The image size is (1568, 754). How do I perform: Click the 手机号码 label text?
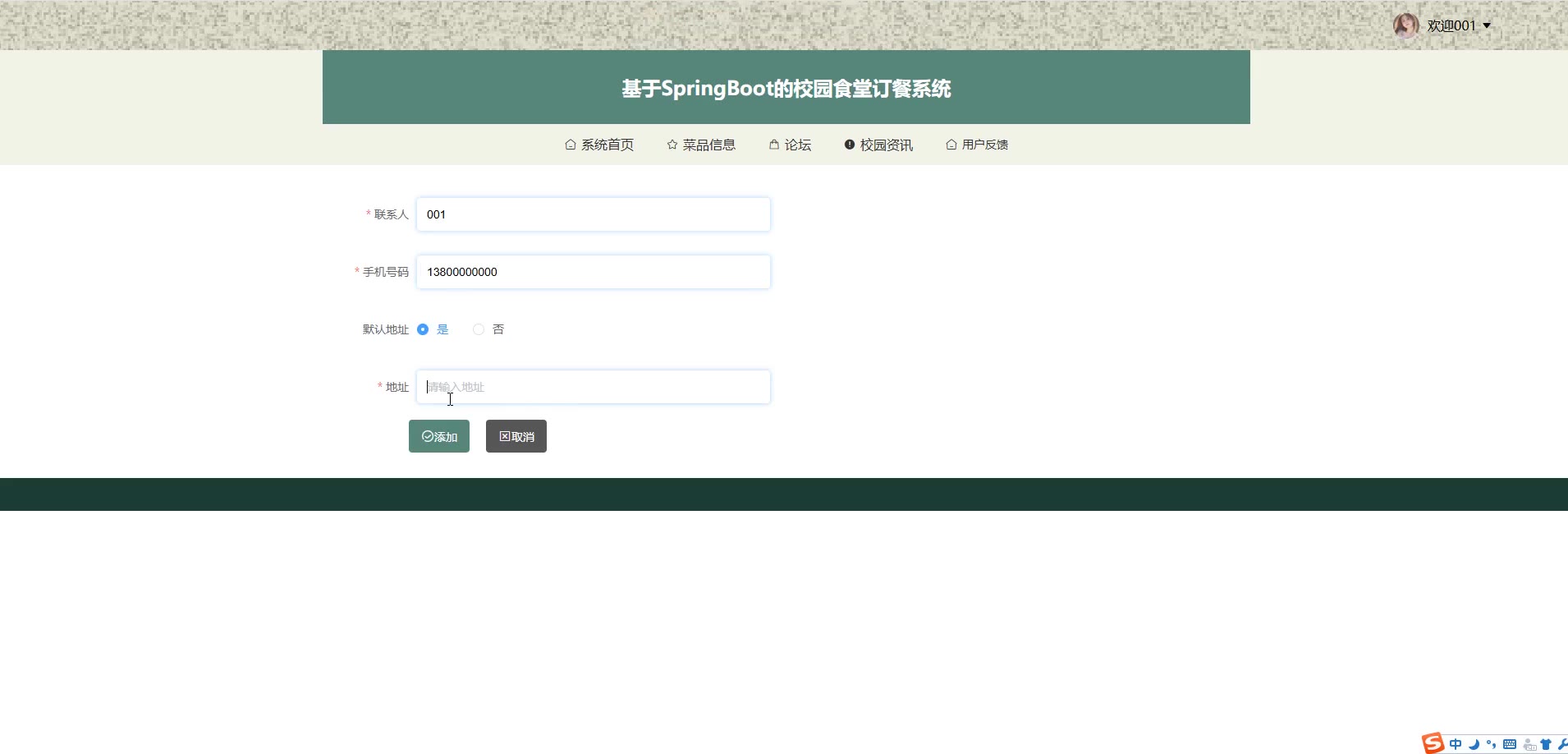click(x=386, y=272)
